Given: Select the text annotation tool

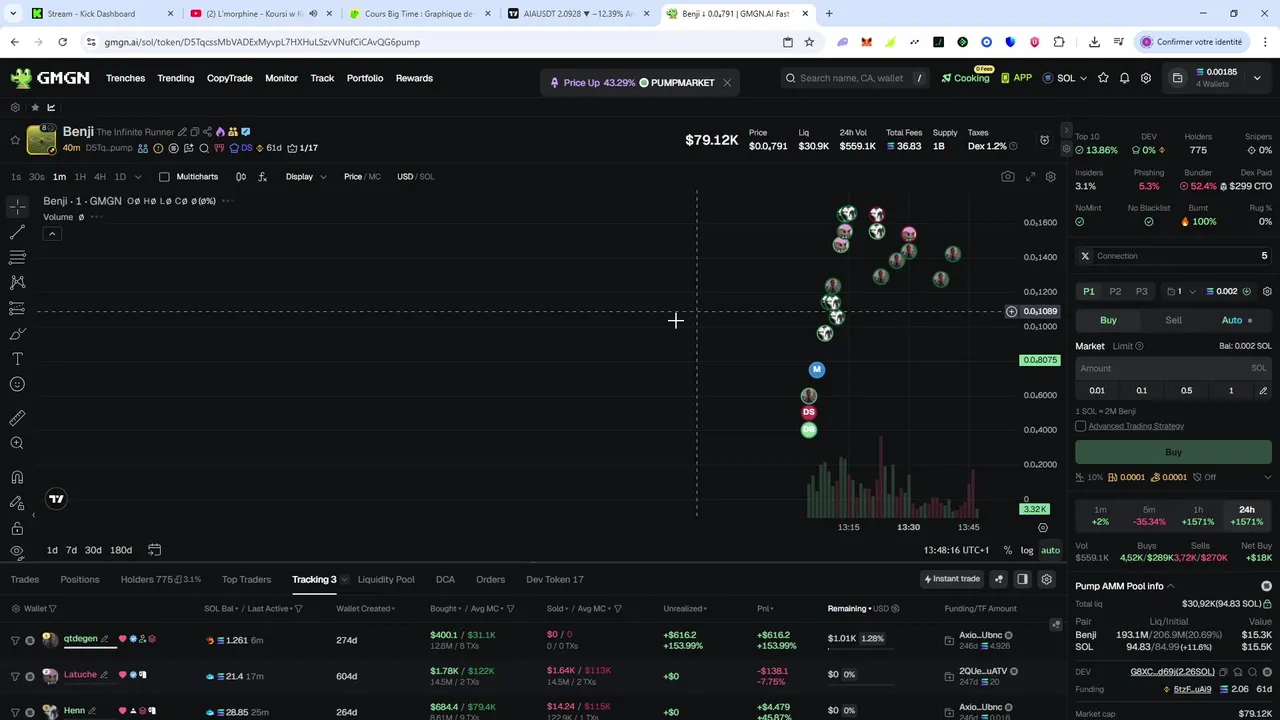Looking at the screenshot, I should pyautogui.click(x=17, y=359).
